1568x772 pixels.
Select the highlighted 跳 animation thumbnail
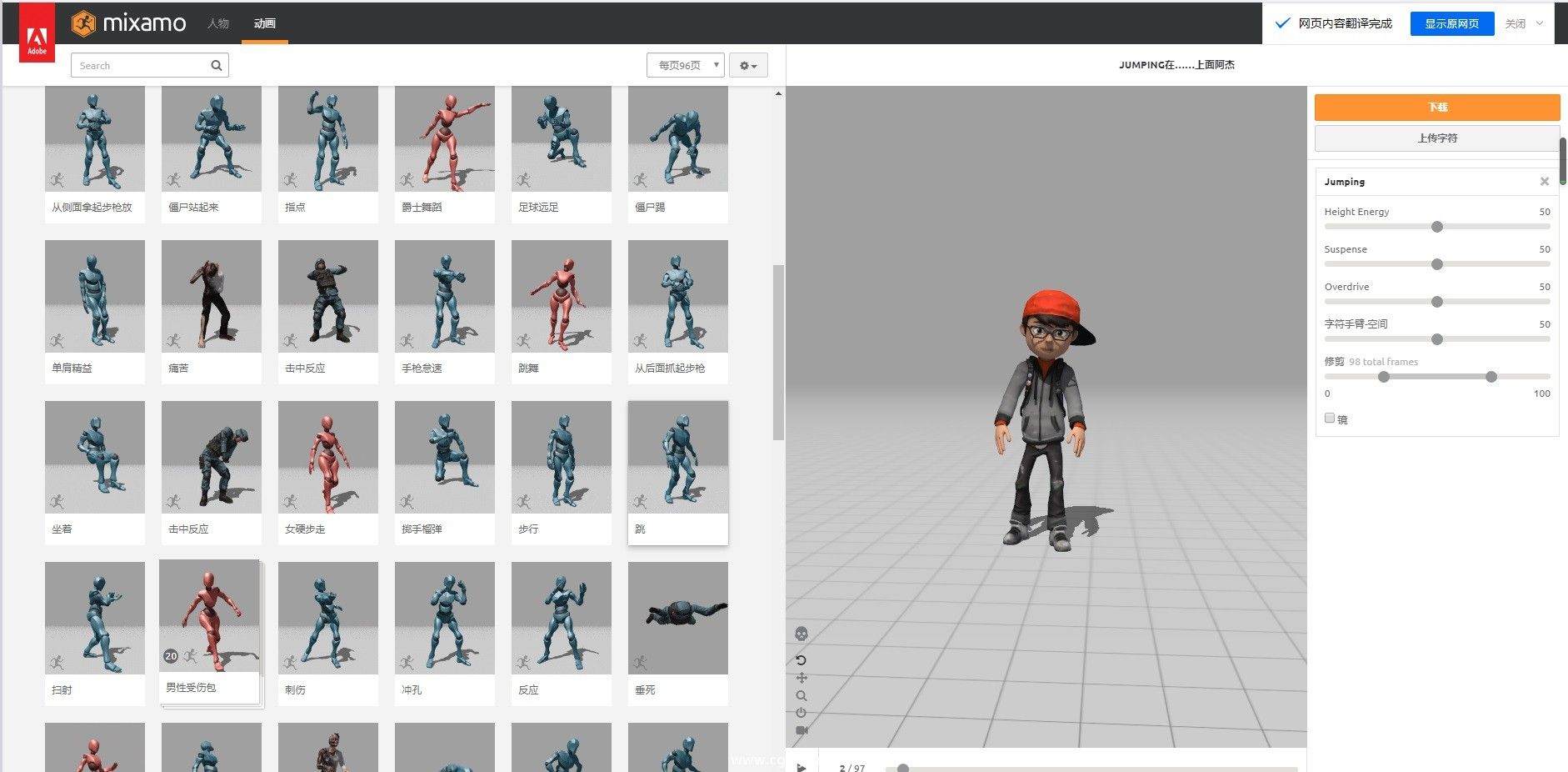[x=678, y=457]
